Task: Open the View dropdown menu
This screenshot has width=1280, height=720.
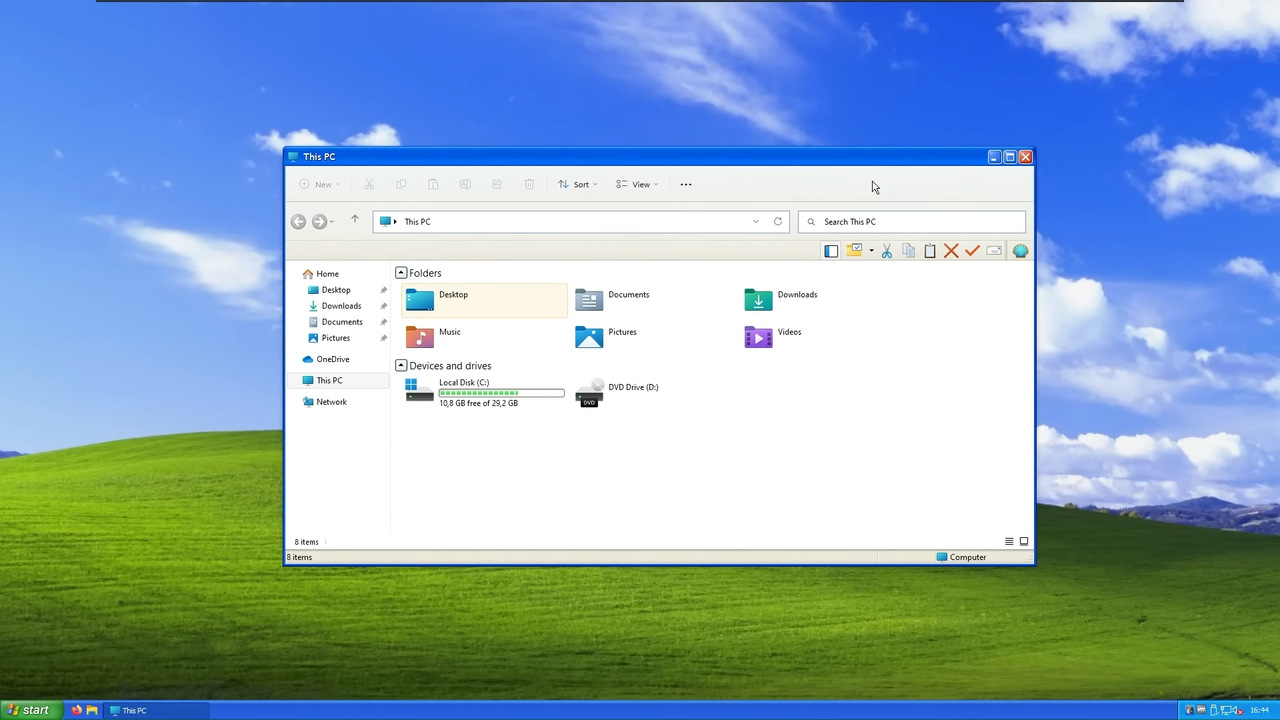Action: pyautogui.click(x=638, y=184)
